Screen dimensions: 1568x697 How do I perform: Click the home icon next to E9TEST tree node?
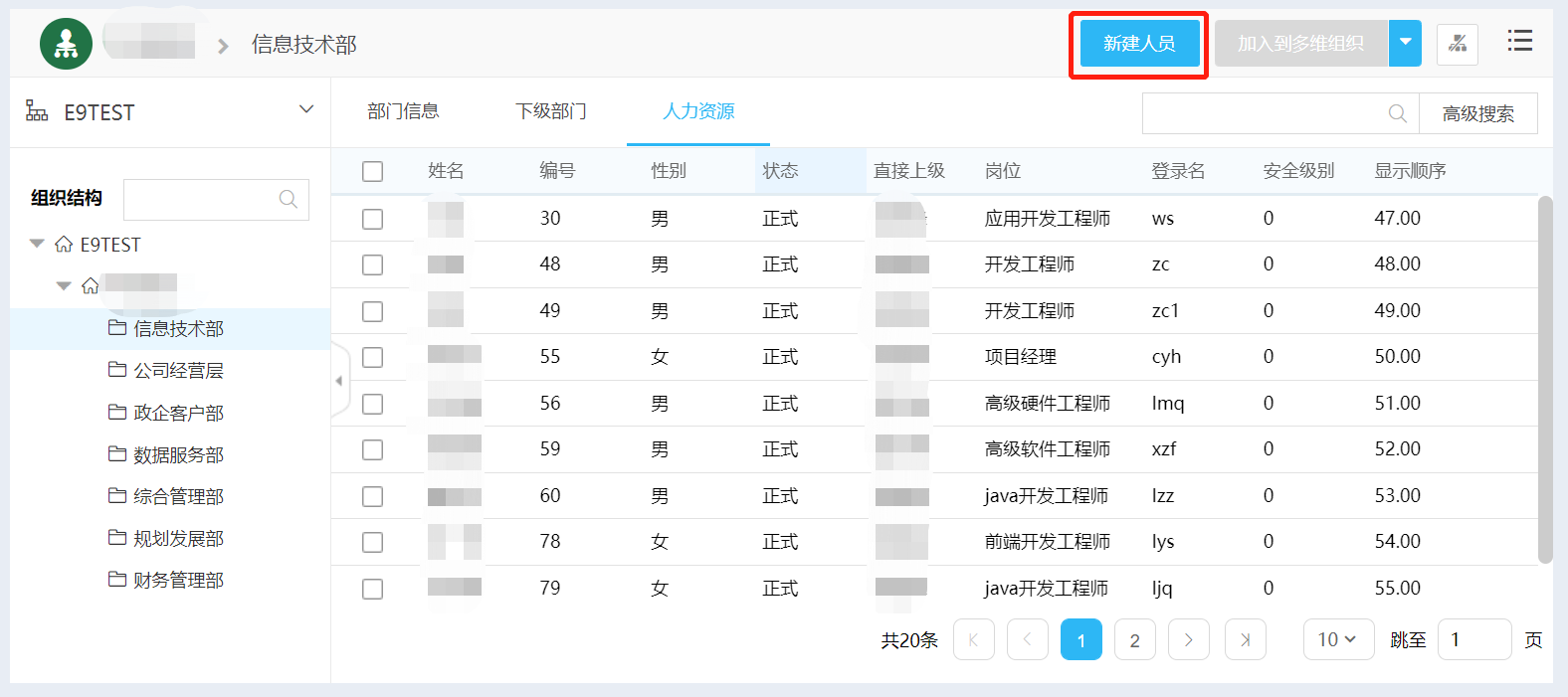64,245
